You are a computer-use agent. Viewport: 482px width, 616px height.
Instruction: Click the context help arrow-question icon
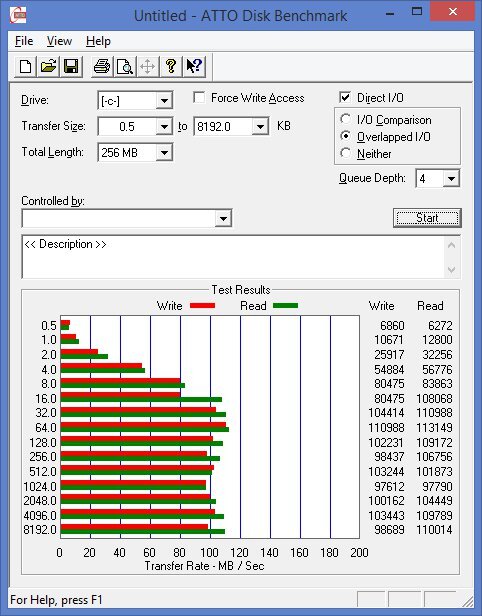(194, 66)
